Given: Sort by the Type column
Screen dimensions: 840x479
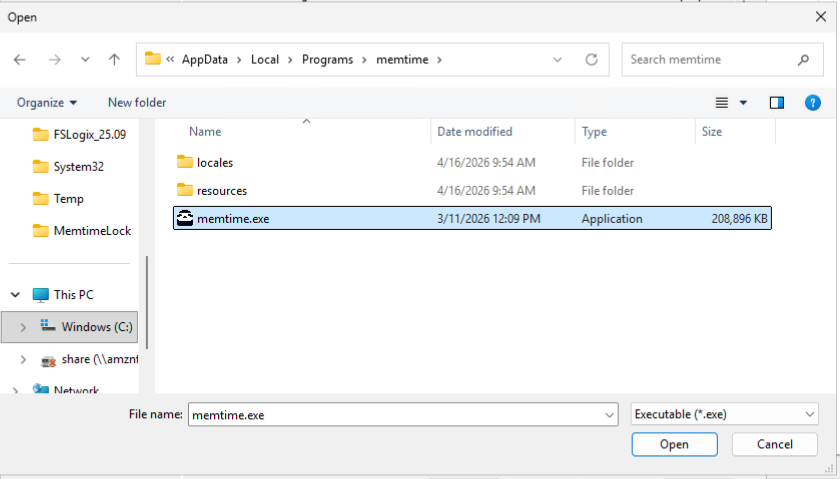Looking at the screenshot, I should click(x=594, y=132).
